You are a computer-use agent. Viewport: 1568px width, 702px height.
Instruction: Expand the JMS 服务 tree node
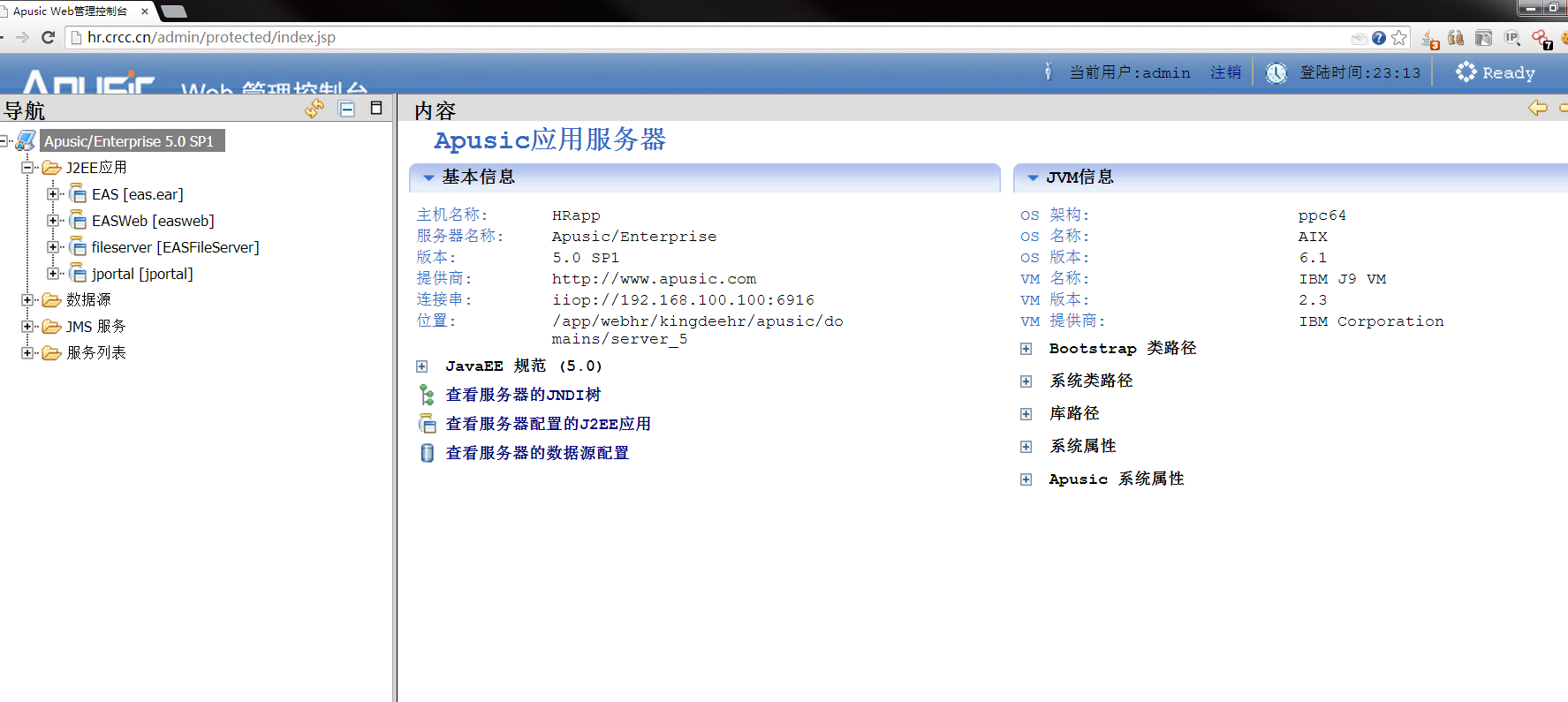pyautogui.click(x=27, y=327)
